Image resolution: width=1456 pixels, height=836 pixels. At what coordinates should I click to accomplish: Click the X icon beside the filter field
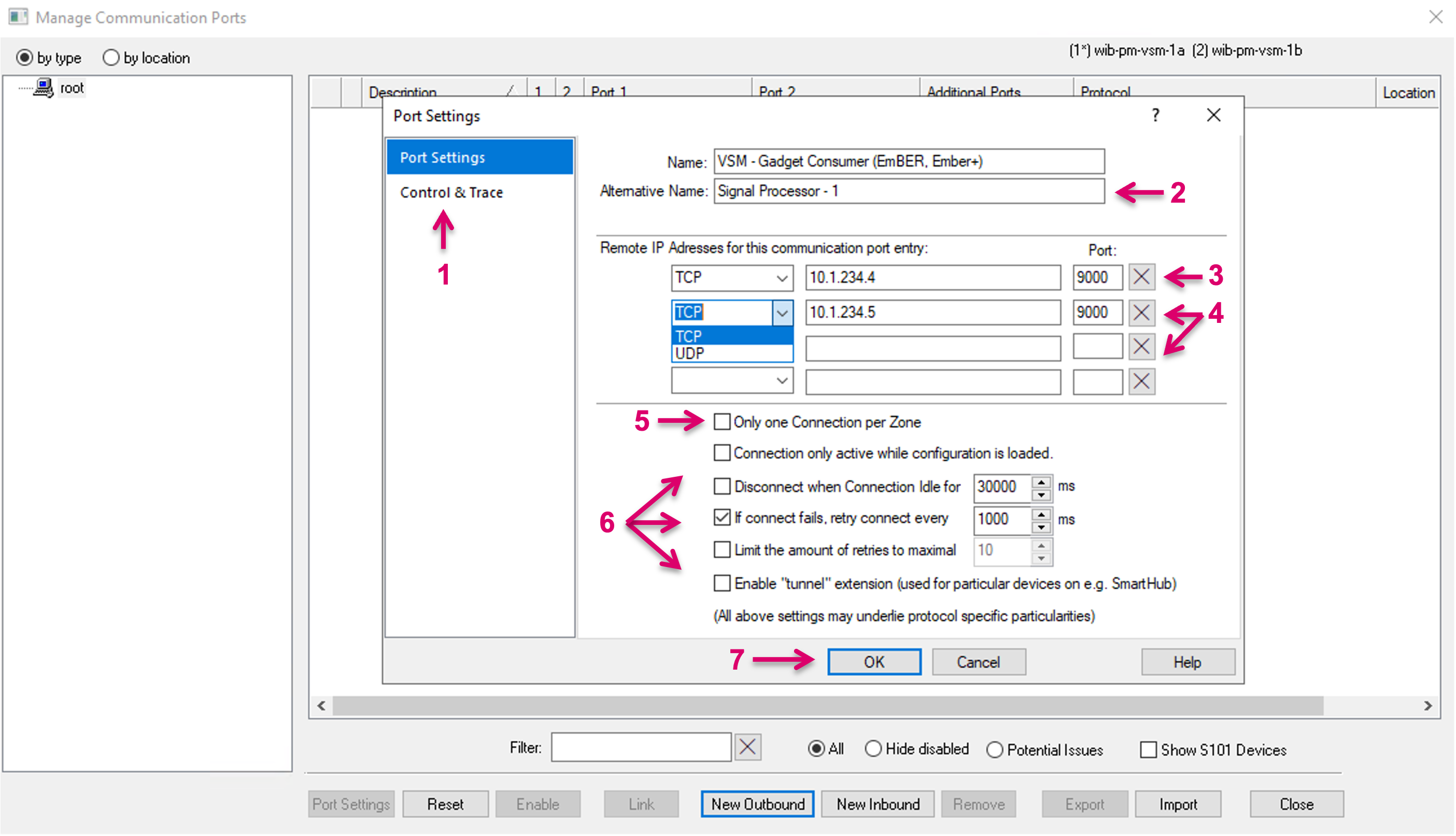747,747
